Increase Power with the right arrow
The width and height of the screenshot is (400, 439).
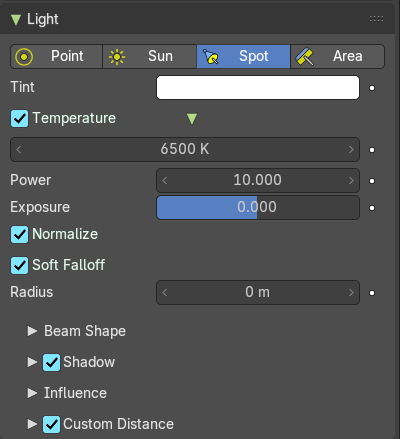(351, 180)
